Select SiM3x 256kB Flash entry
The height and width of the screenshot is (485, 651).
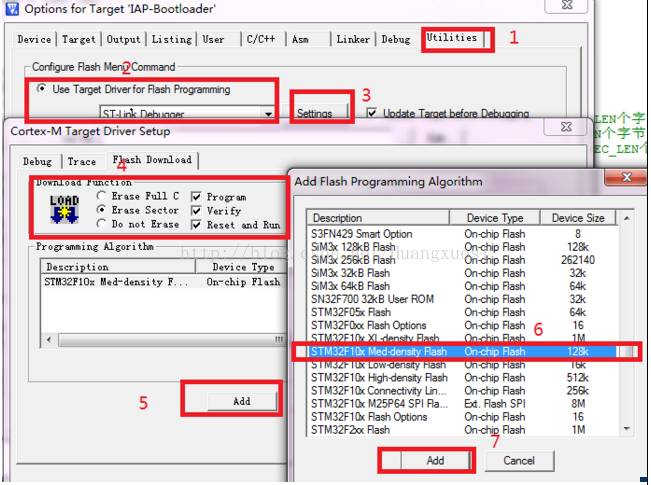coord(462,260)
